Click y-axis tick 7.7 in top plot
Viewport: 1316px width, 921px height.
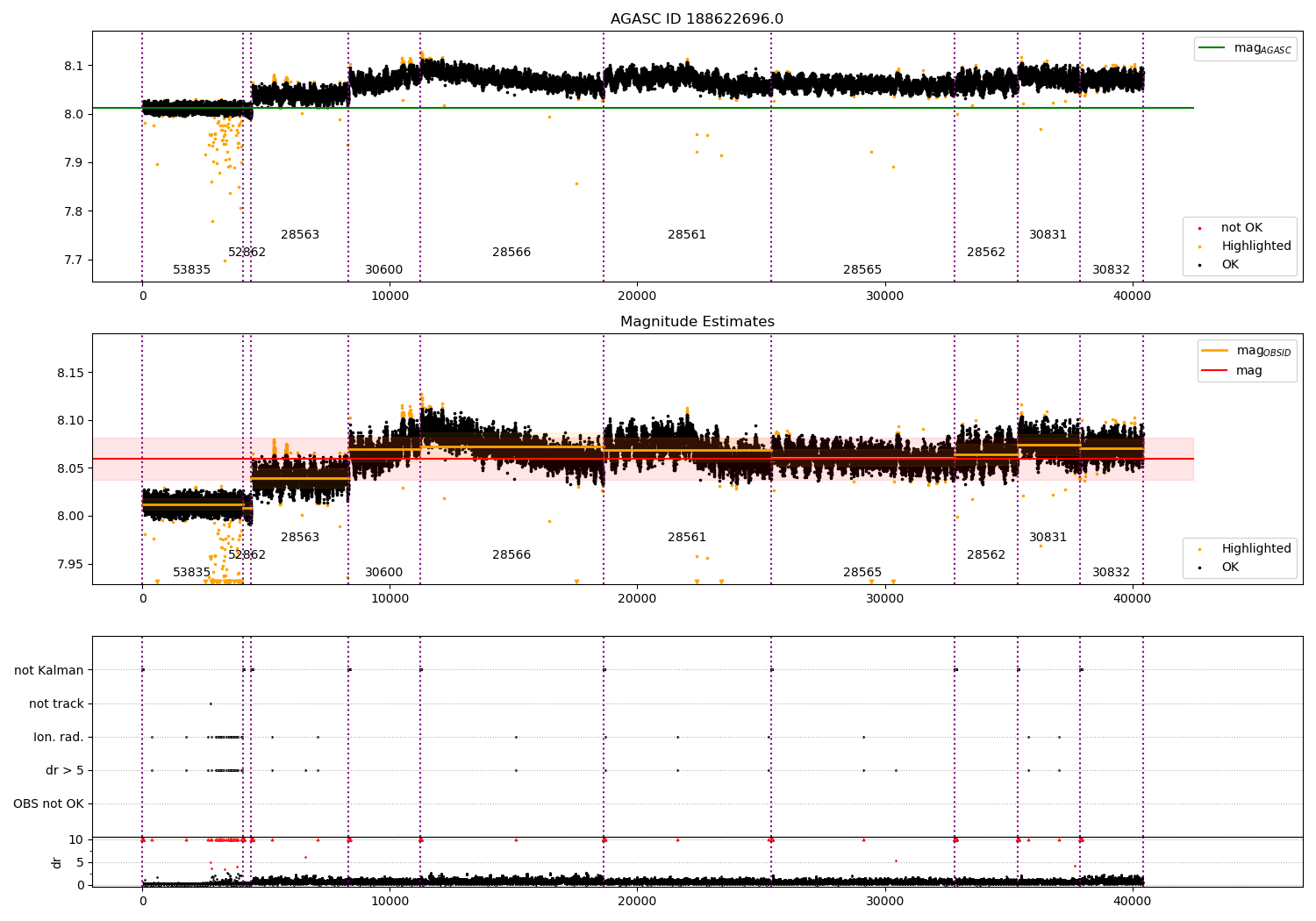pos(74,261)
